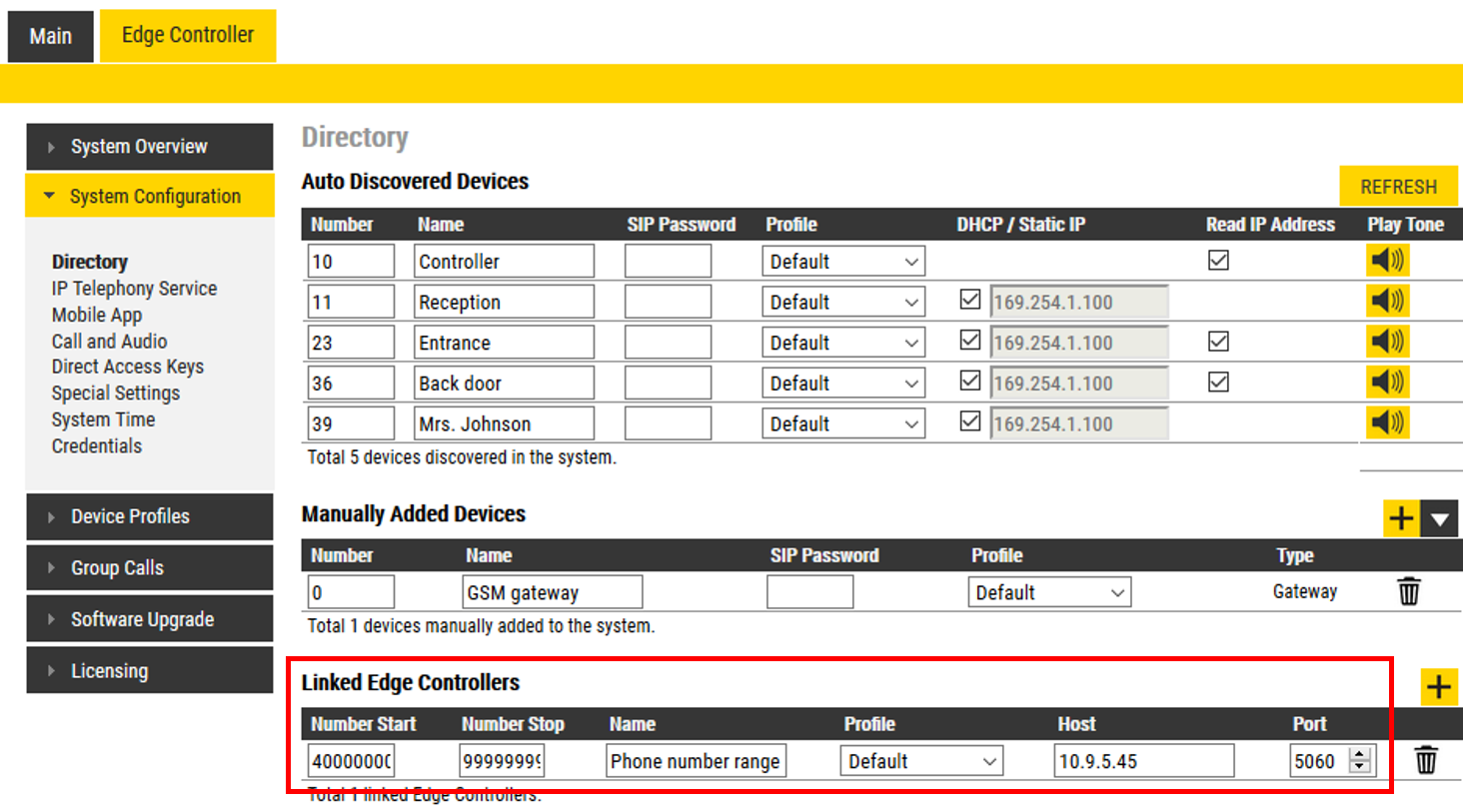This screenshot has width=1463, height=812.
Task: Click the REFRESH button
Action: 1398,187
